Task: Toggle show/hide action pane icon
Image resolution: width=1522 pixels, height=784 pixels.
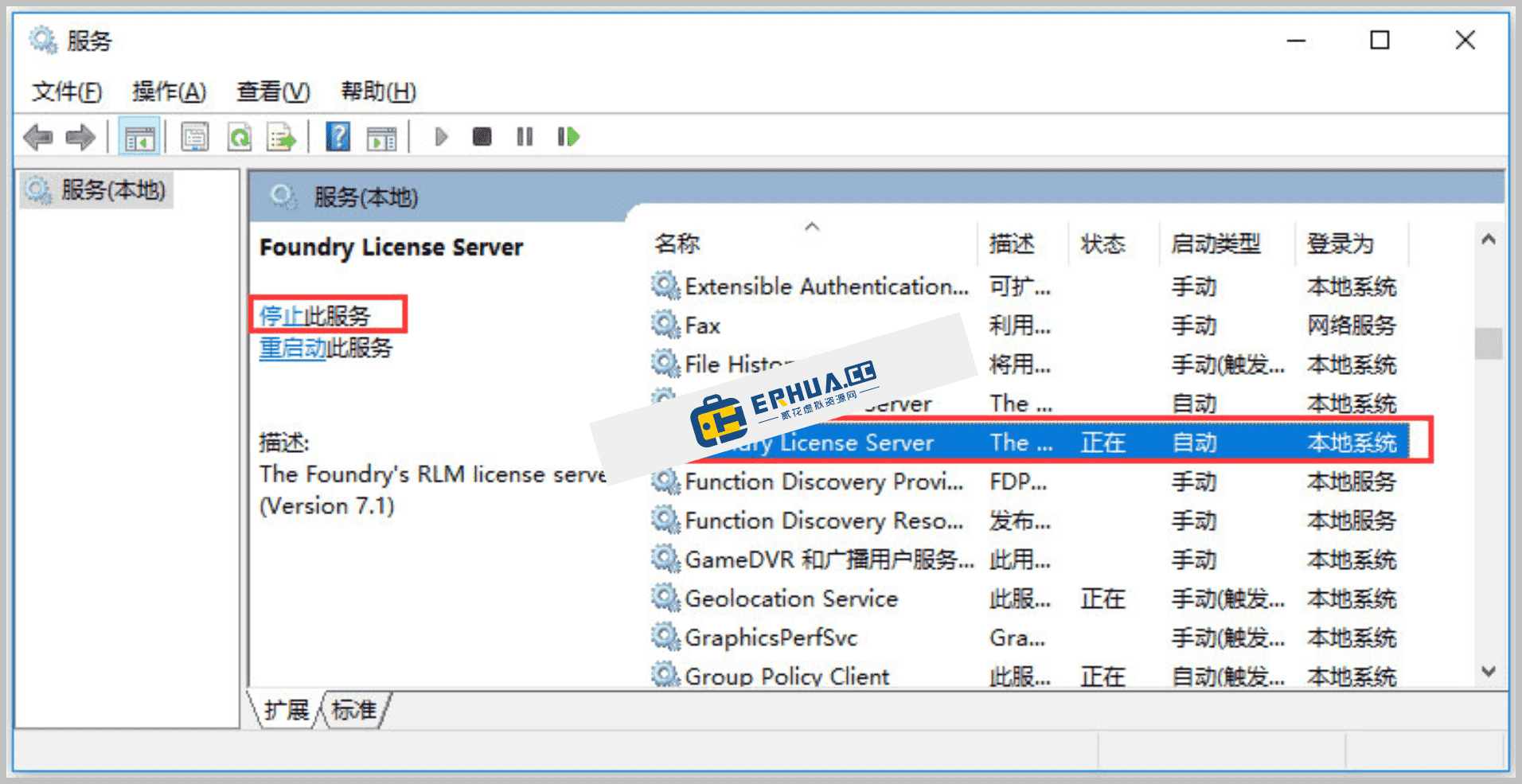Action: pos(381,137)
